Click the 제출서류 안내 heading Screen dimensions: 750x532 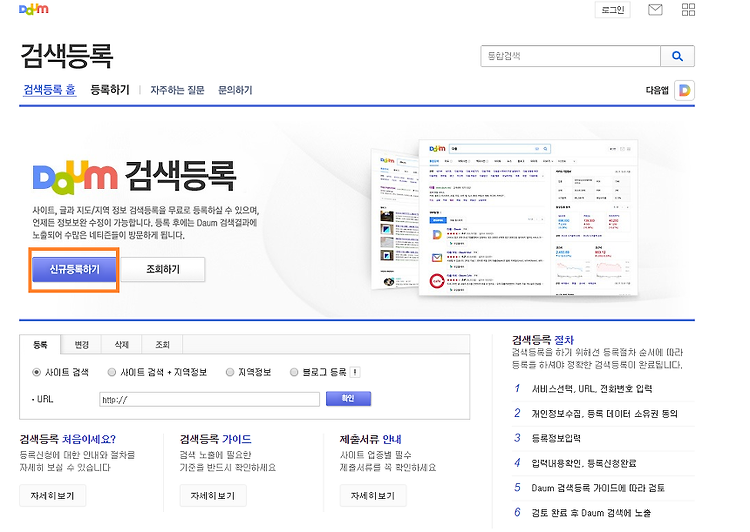click(x=371, y=439)
